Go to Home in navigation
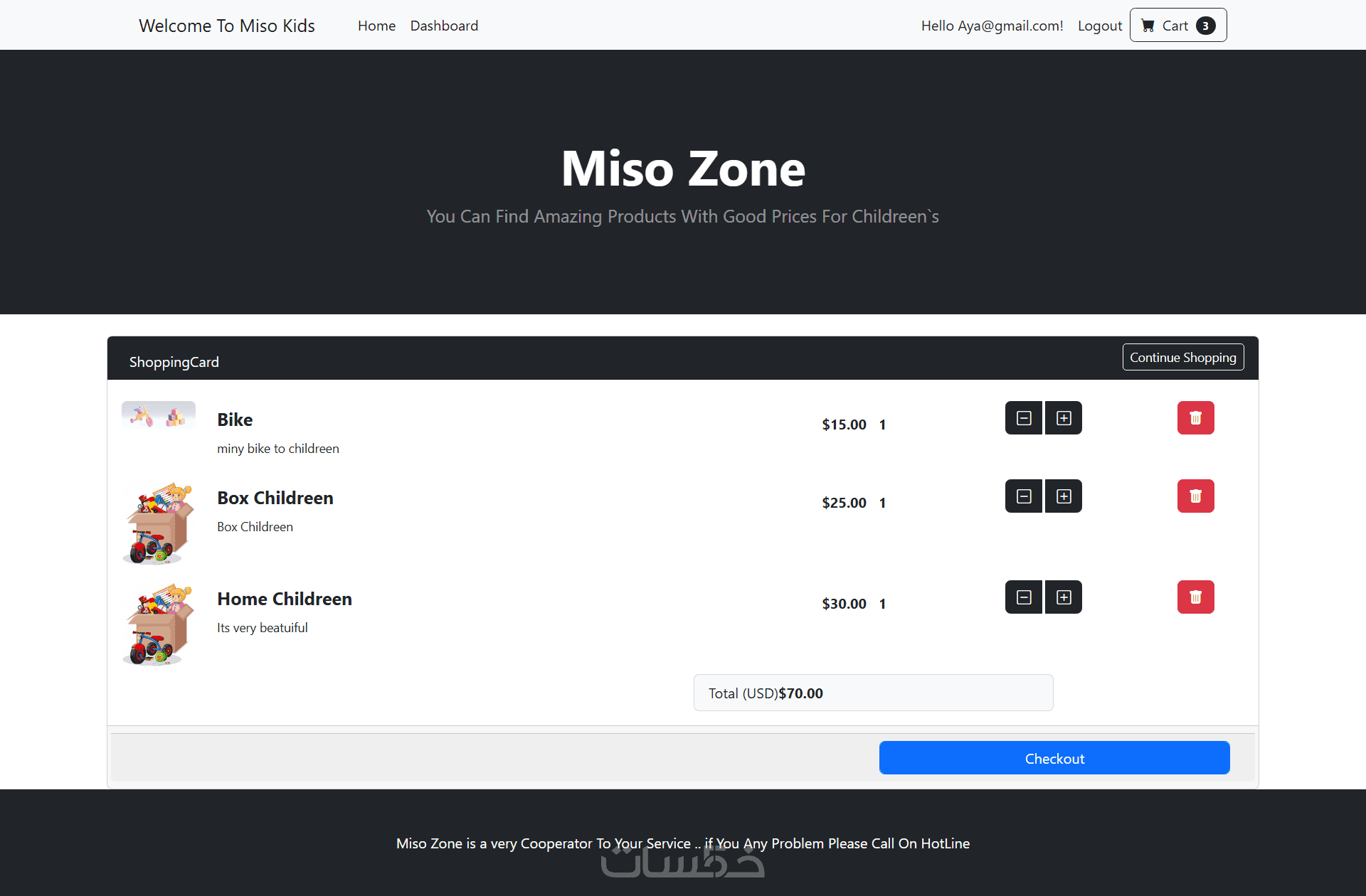Viewport: 1366px width, 896px height. (376, 26)
